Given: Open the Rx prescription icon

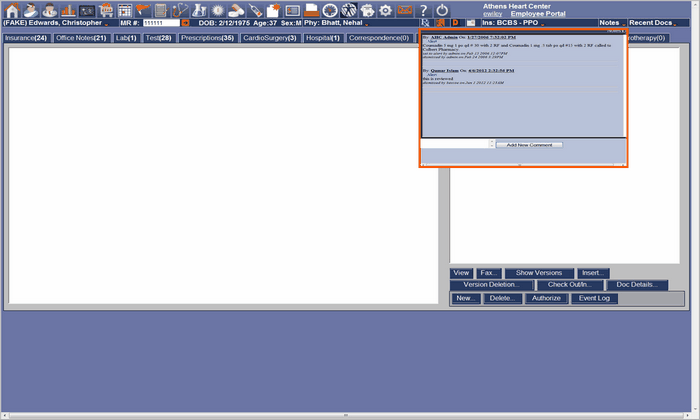Looking at the screenshot, I should tap(425, 22).
